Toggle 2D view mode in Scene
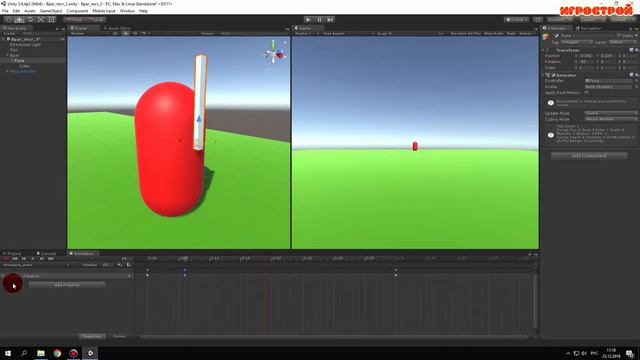Viewport: 640px width, 360px height. (x=116, y=33)
